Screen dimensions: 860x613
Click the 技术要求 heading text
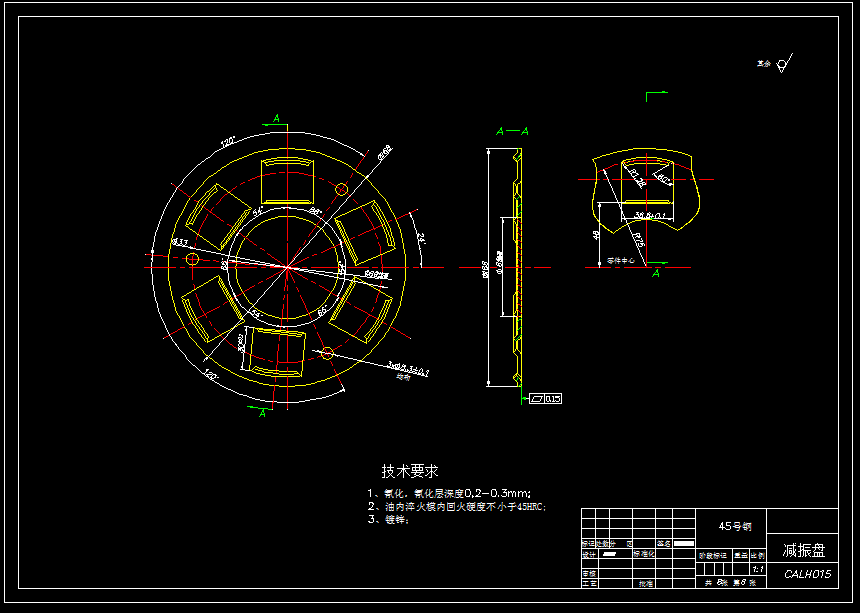pos(410,471)
